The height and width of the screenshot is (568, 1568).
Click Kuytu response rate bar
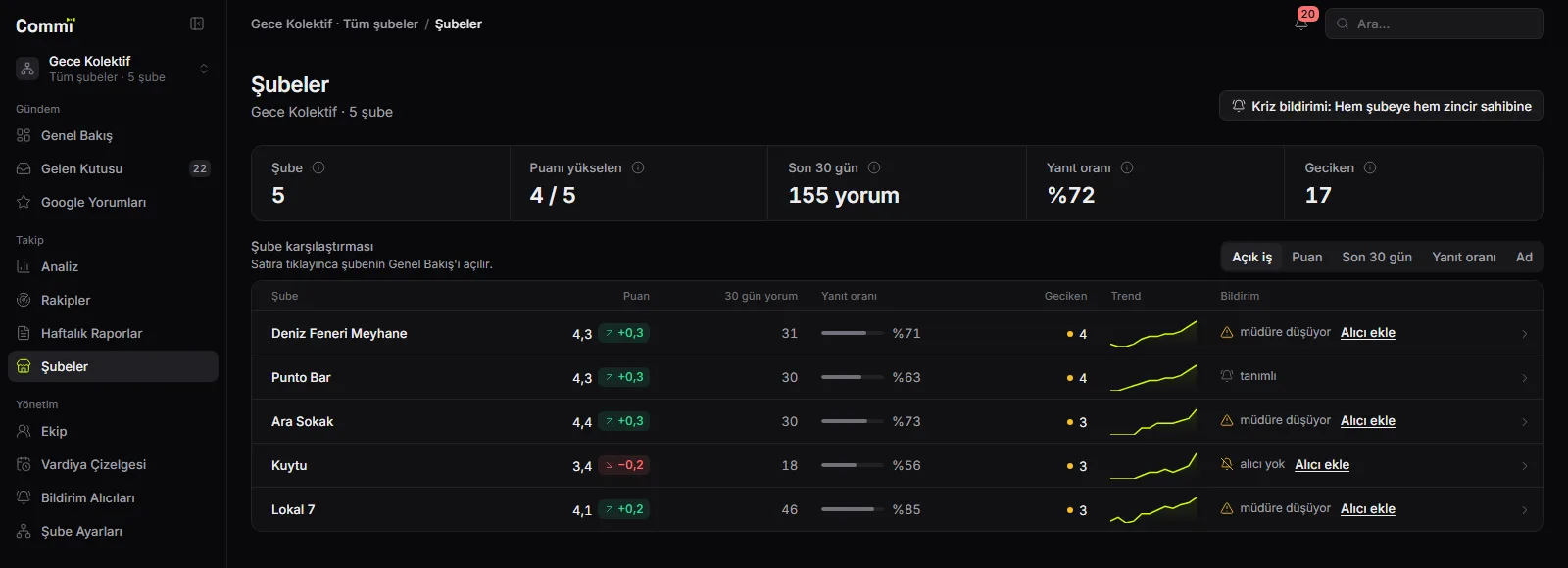point(851,465)
